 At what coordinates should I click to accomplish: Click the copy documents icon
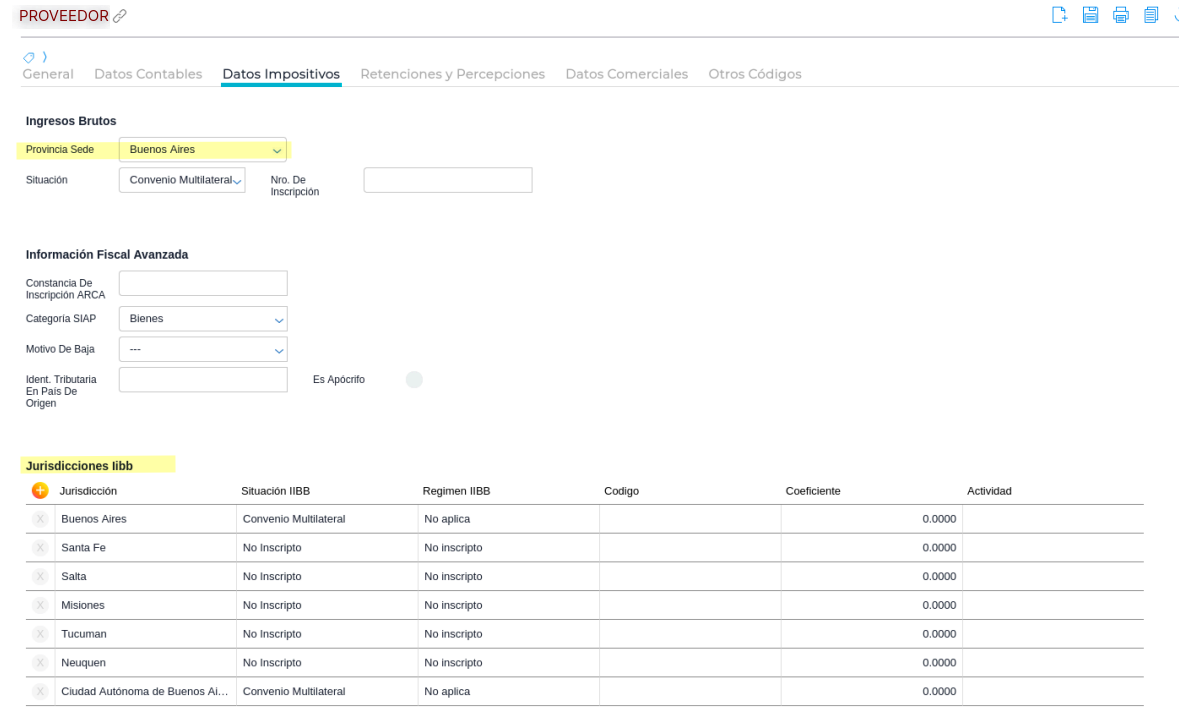coord(1151,15)
